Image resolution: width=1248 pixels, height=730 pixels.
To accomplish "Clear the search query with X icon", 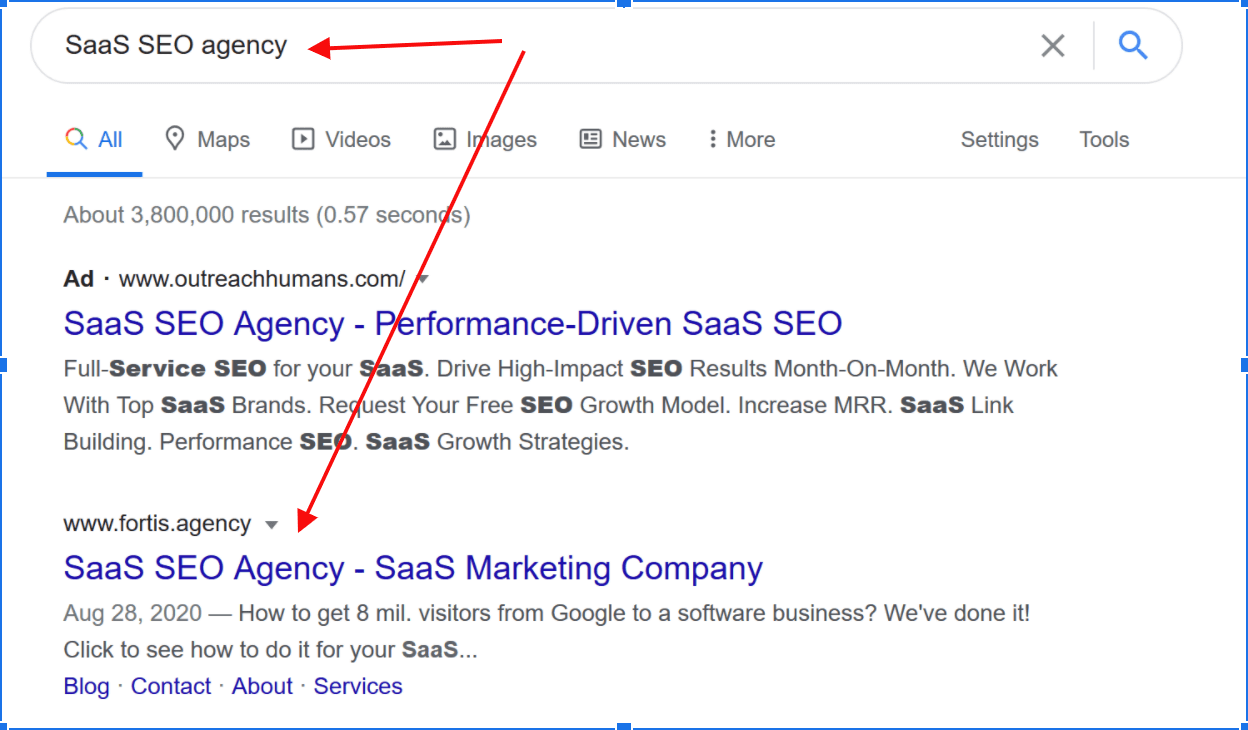I will click(x=1052, y=45).
